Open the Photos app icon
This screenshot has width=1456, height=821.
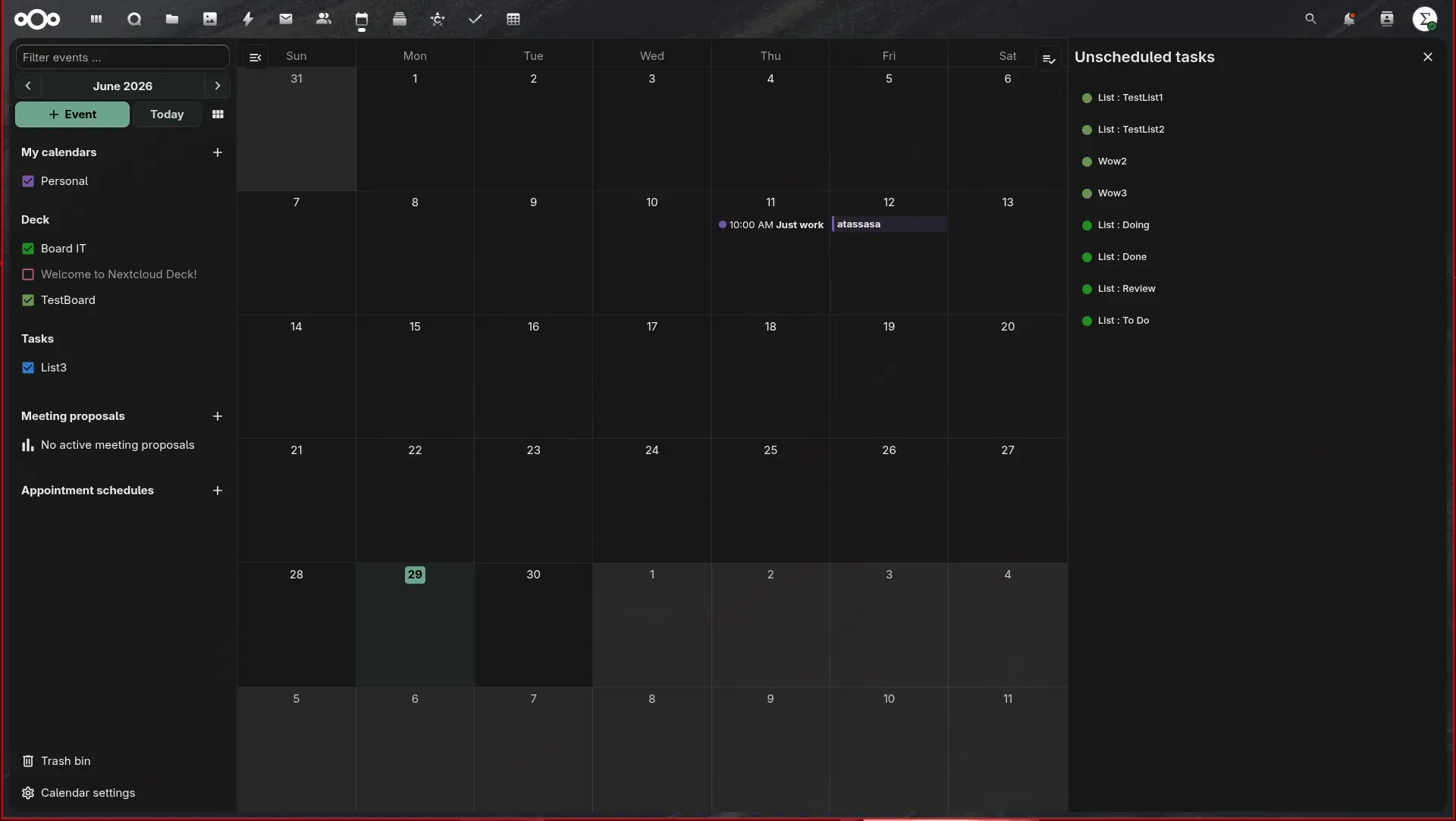[210, 19]
